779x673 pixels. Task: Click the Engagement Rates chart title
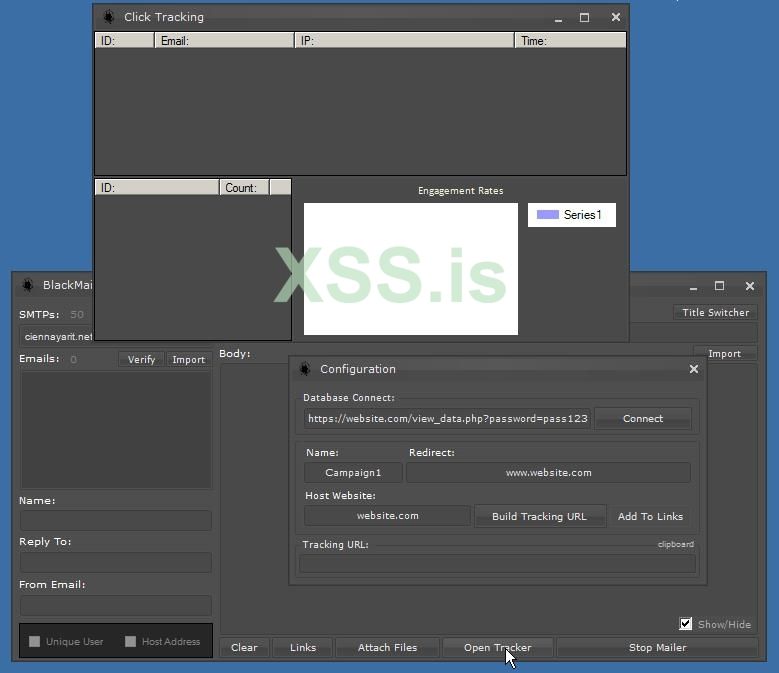[x=461, y=191]
